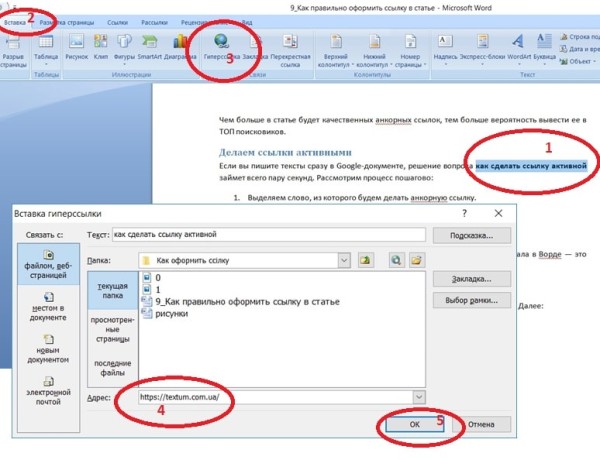This screenshot has height=460, width=600.
Task: Confirm the hyperlink with OK
Action: tap(414, 424)
